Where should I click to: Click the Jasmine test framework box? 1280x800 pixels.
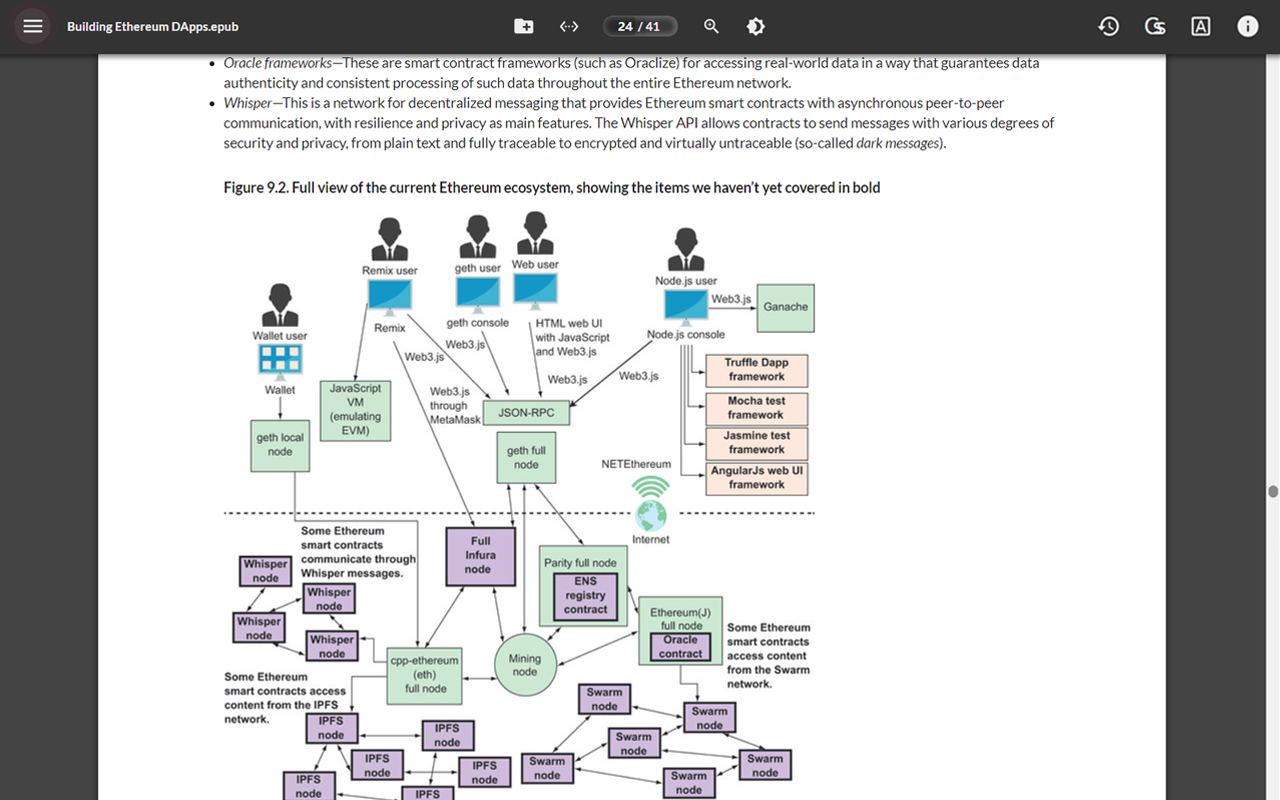click(757, 443)
